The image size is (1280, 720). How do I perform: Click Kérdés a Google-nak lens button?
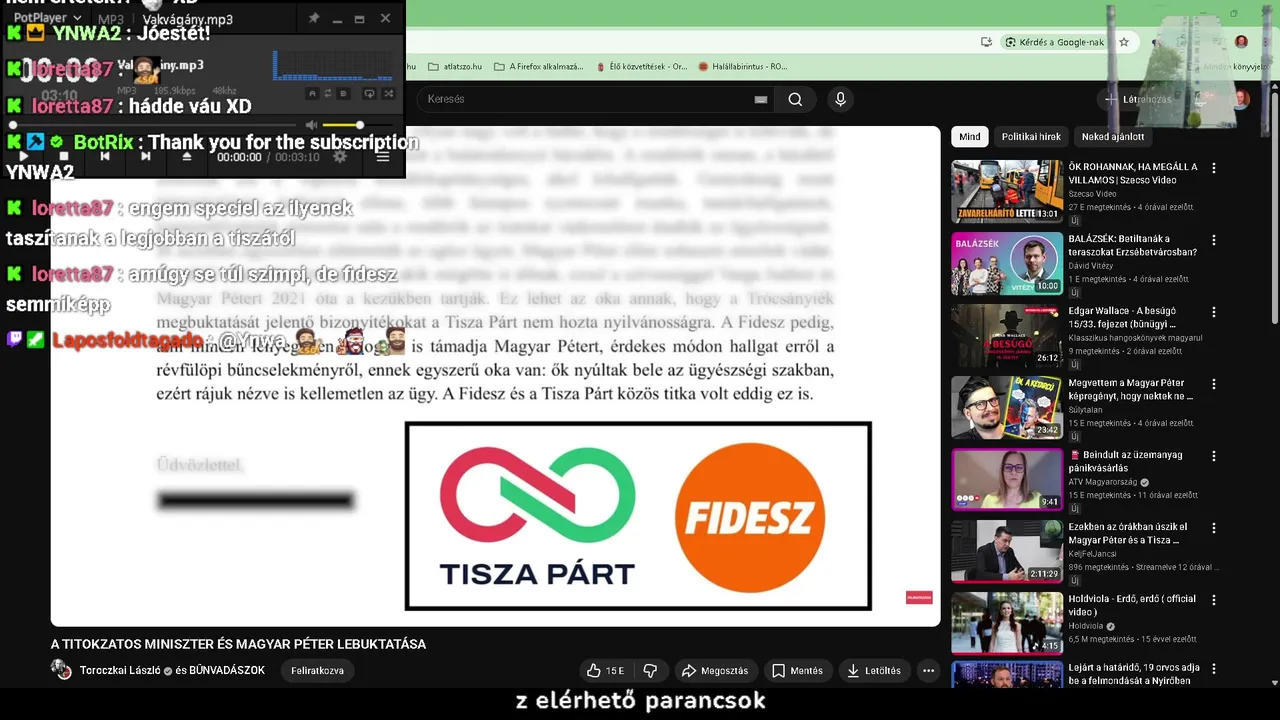[1053, 42]
